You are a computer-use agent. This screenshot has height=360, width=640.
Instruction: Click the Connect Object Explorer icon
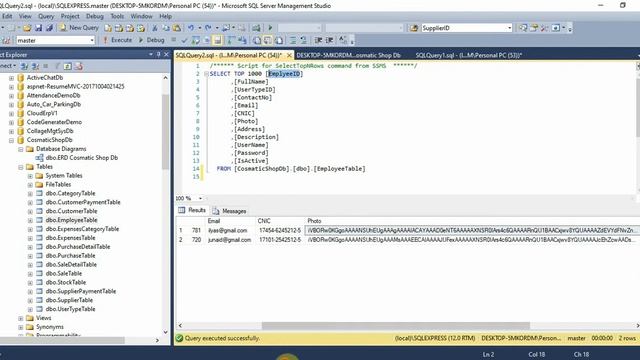[x=24, y=66]
